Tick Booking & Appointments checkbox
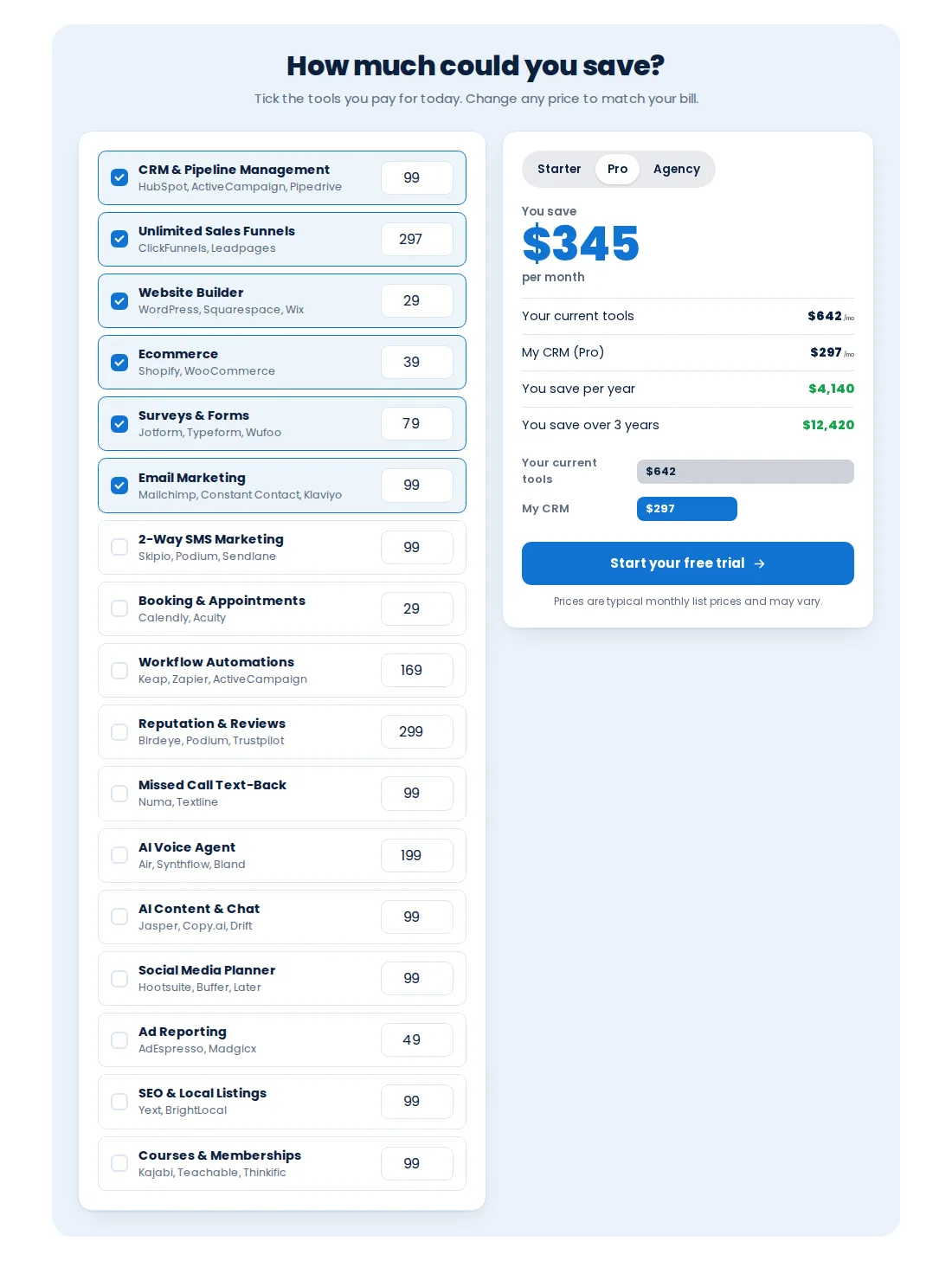The image size is (952, 1261). tap(119, 608)
